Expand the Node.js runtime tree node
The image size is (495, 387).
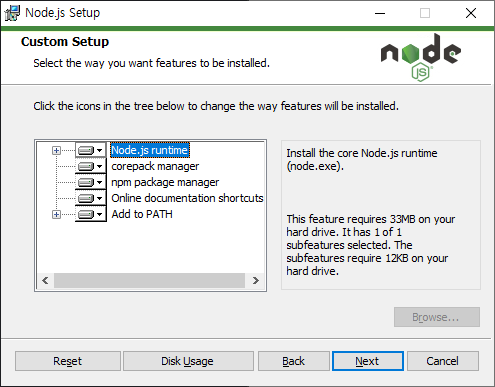[56, 151]
